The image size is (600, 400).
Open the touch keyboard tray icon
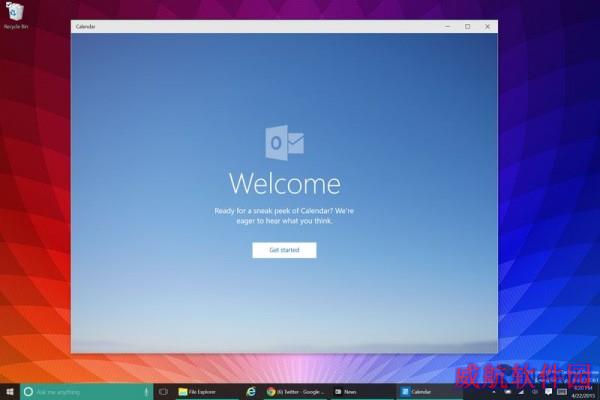coord(562,392)
